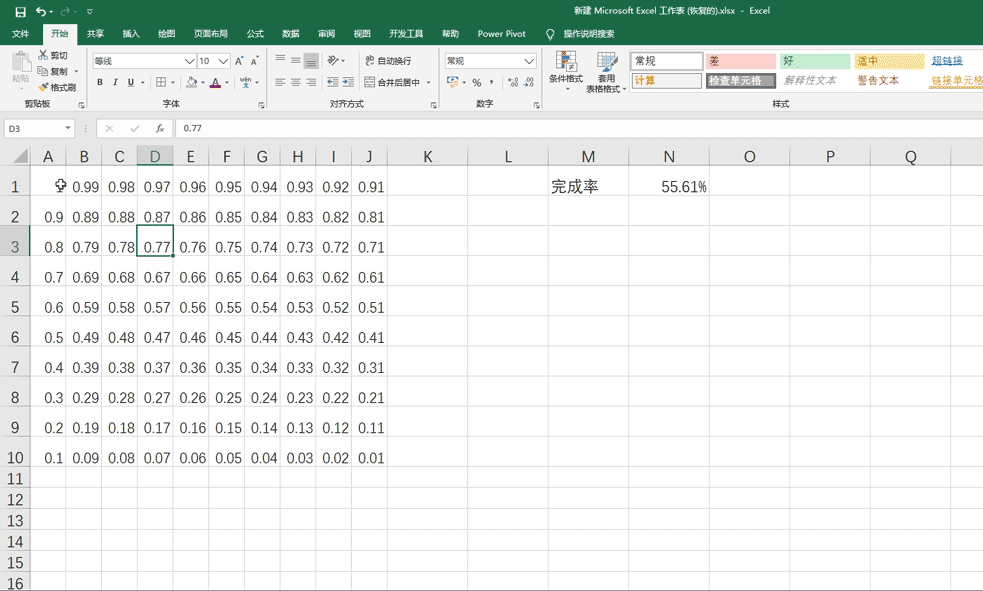This screenshot has width=983, height=591.
Task: Apply the 检查单元格 (Check Cell) style
Action: [740, 80]
